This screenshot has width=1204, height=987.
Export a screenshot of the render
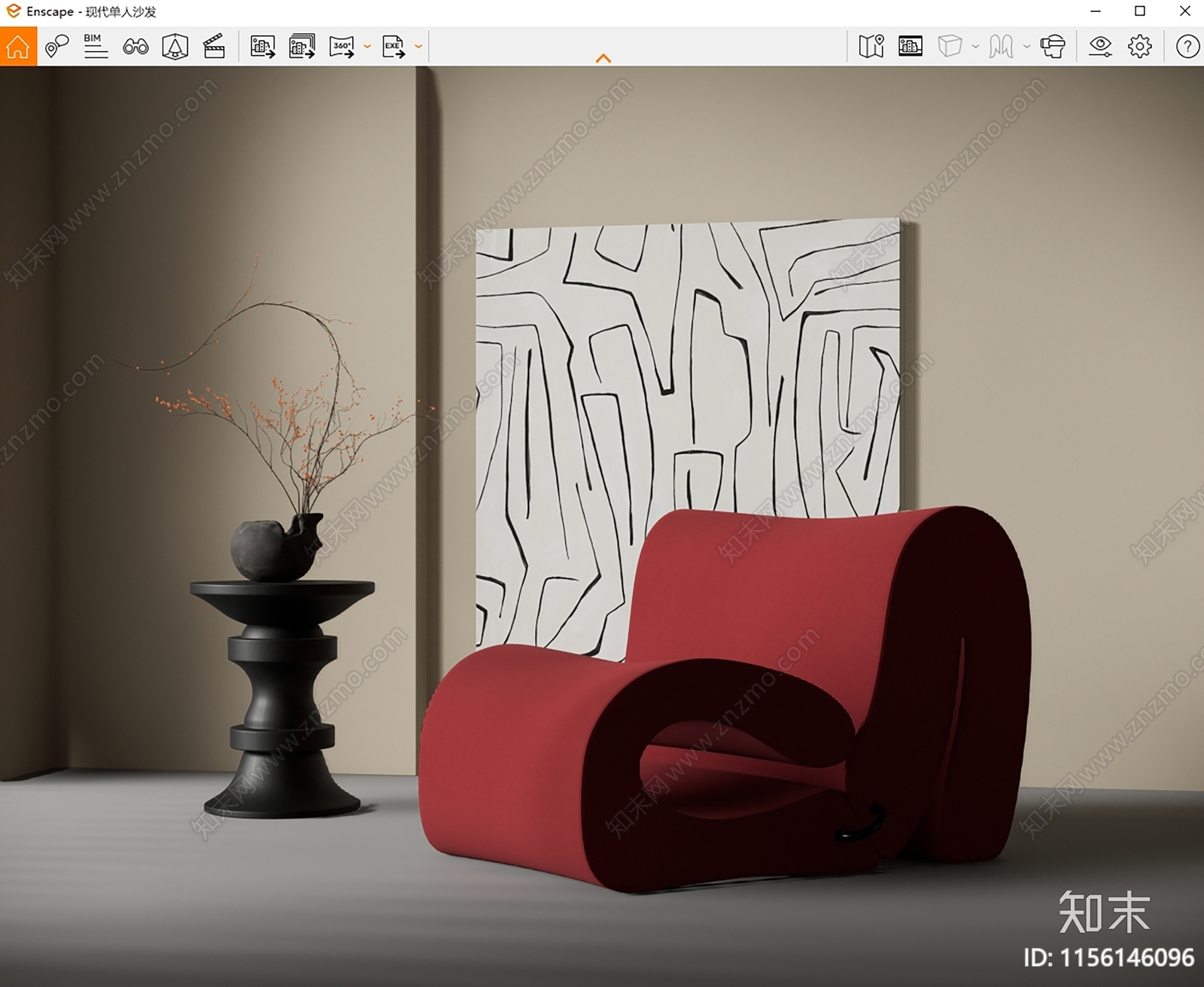[x=263, y=47]
